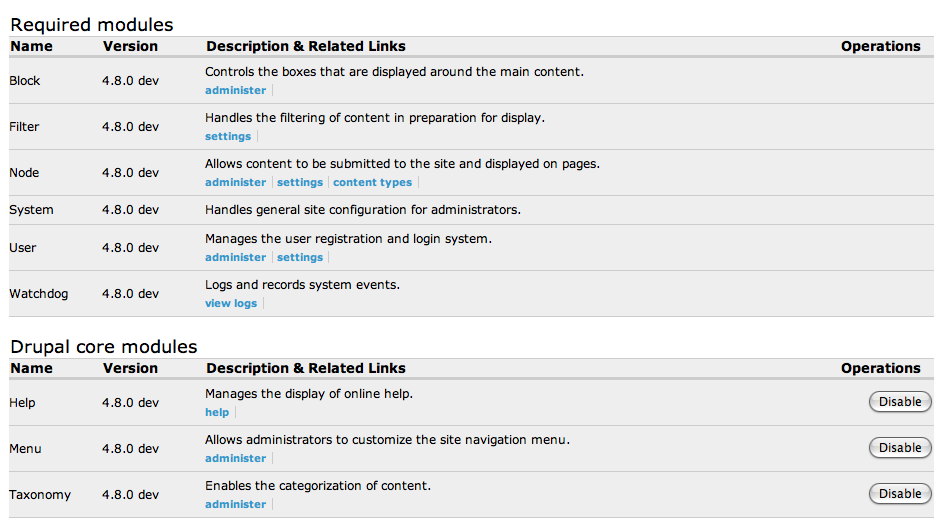Open the User module settings link

click(x=300, y=257)
